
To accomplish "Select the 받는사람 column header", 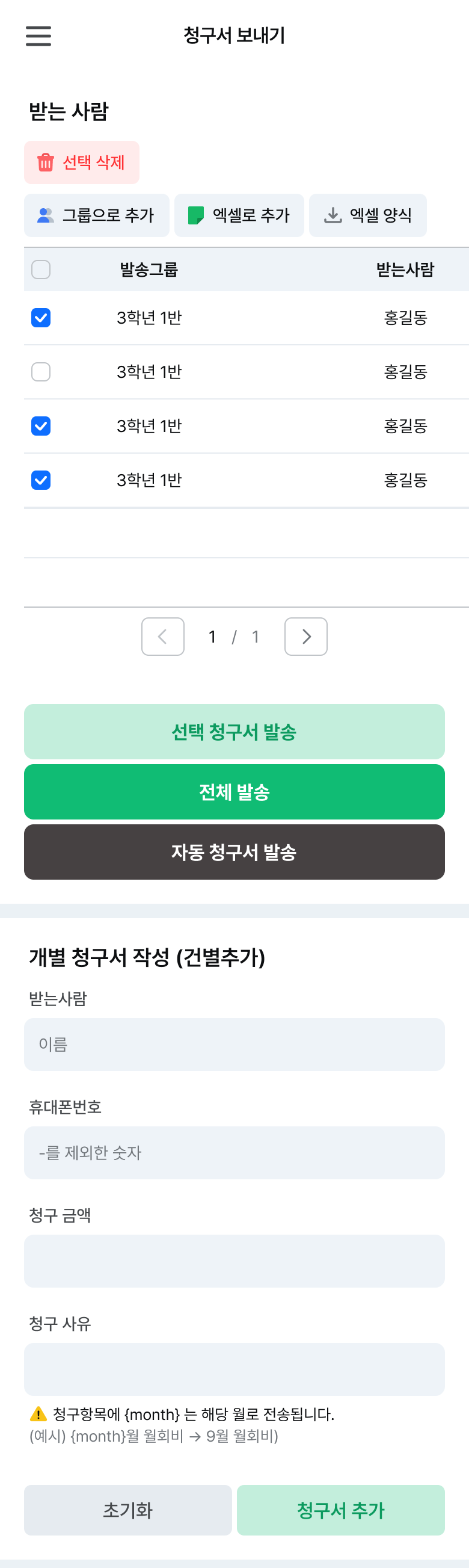I will pos(406,270).
